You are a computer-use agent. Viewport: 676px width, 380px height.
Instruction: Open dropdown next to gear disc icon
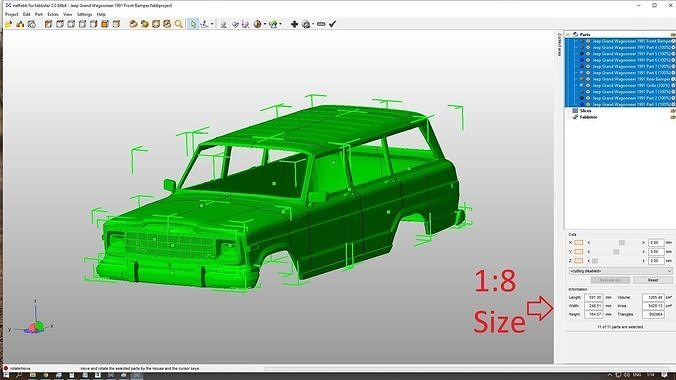click(313, 24)
